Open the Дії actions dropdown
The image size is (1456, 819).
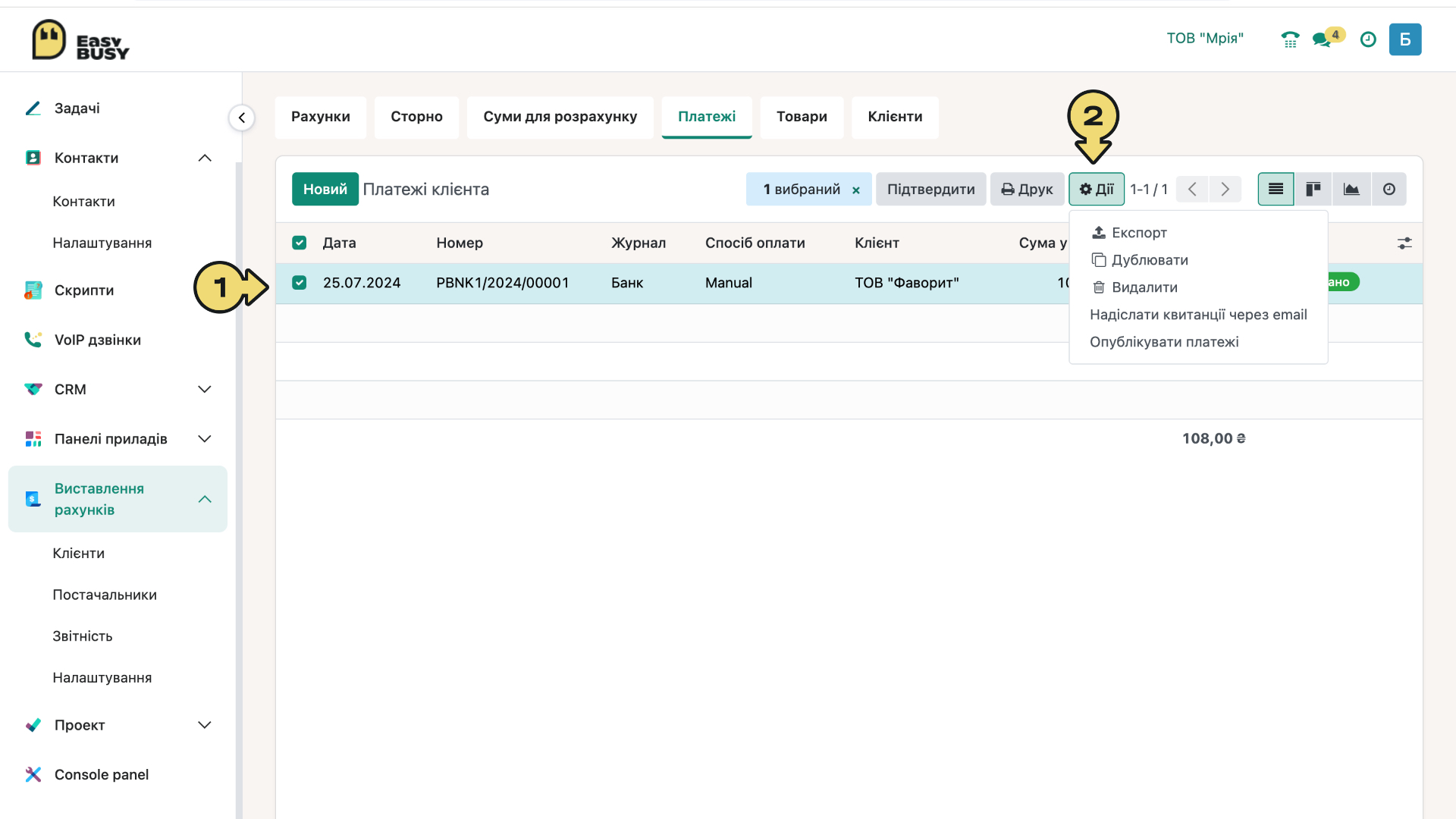coord(1097,189)
